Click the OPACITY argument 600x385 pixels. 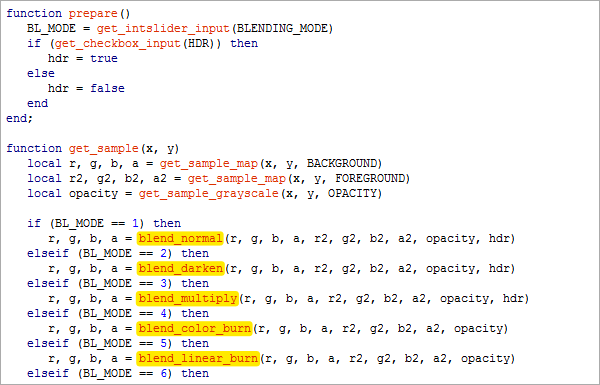pyautogui.click(x=352, y=193)
